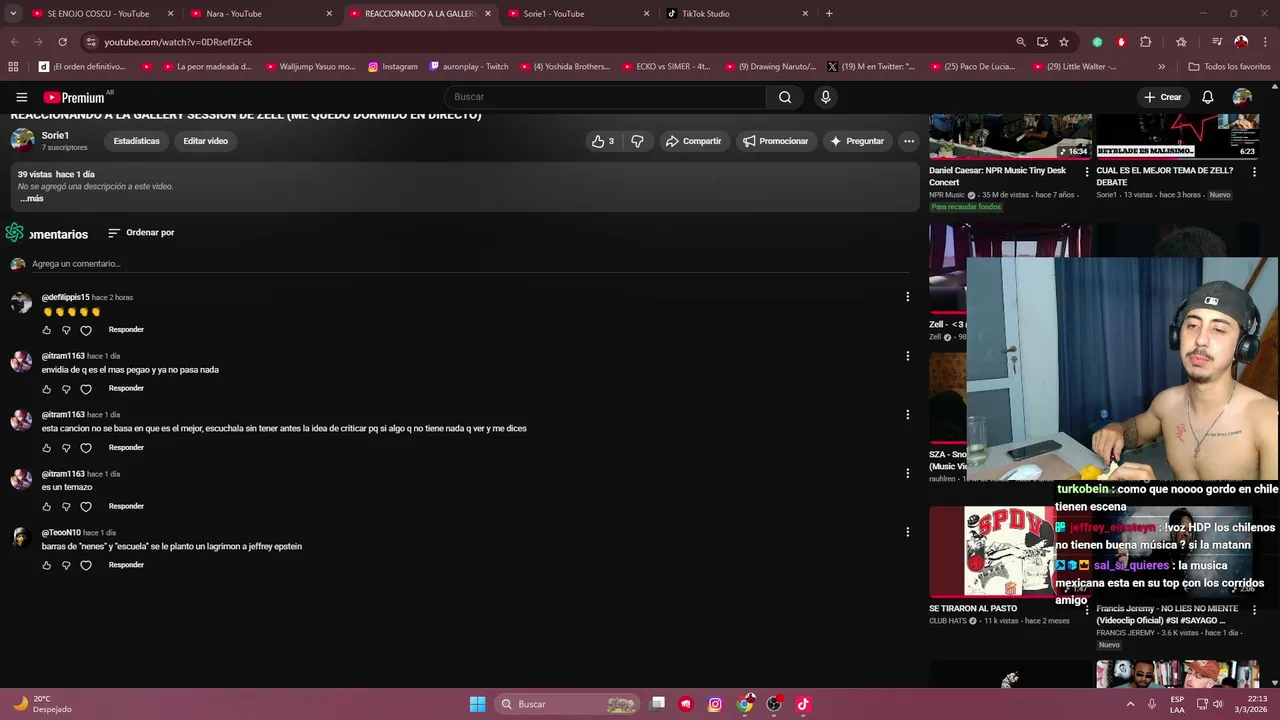
Task: Open the 'auronplay - Twitch' bookmark
Action: [469, 67]
